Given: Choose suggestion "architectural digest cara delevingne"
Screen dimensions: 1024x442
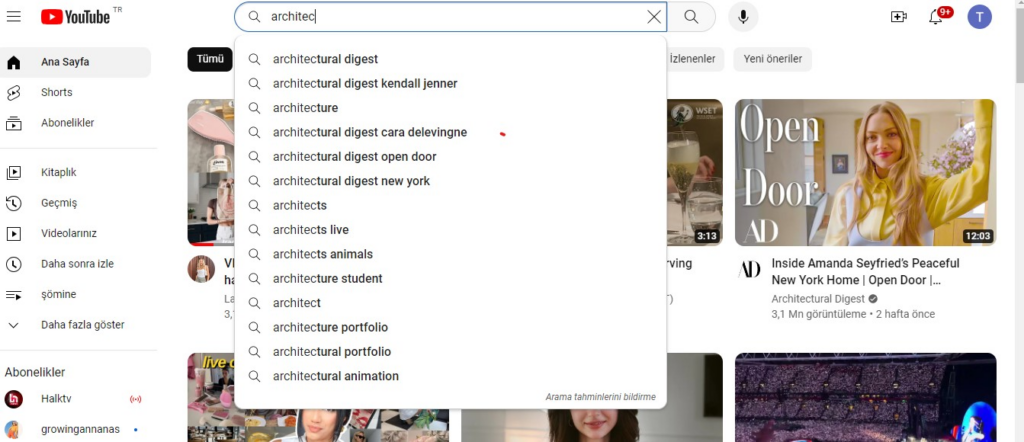Looking at the screenshot, I should [x=451, y=133].
